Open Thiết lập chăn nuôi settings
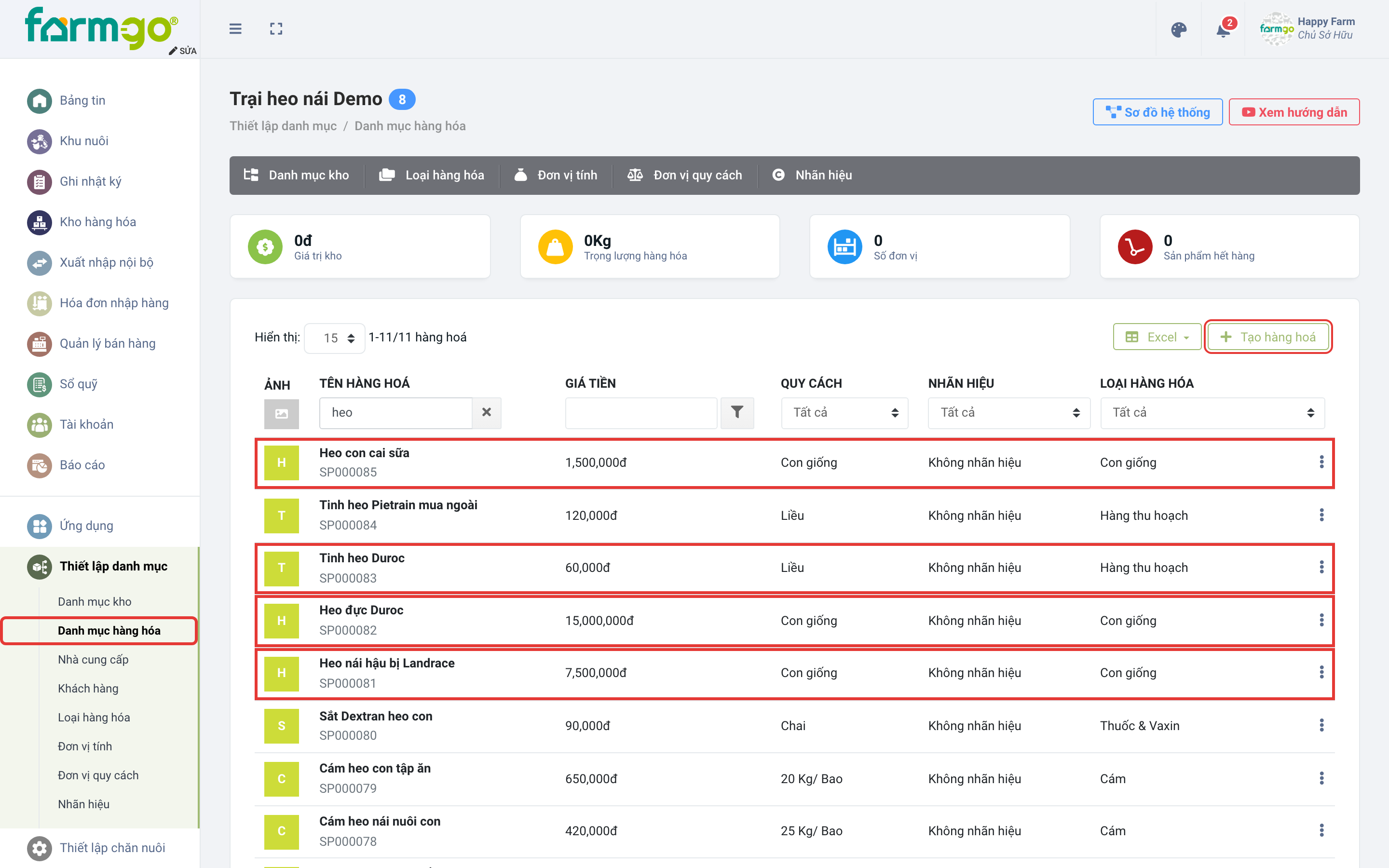The width and height of the screenshot is (1389, 868). (96, 848)
